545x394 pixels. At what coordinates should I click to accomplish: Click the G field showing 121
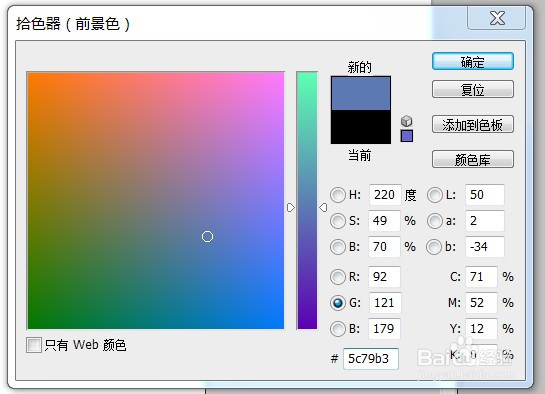[385, 303]
